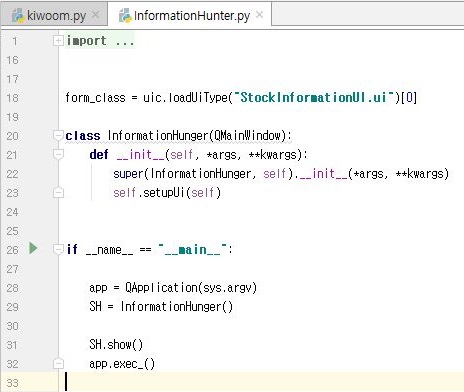Image resolution: width=464 pixels, height=392 pixels.
Task: Click 'form_class' variable on line 18
Action: [x=95, y=98]
